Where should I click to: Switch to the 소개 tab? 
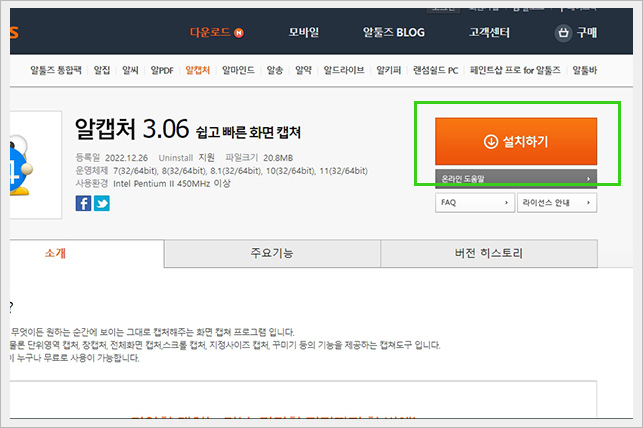(x=87, y=253)
